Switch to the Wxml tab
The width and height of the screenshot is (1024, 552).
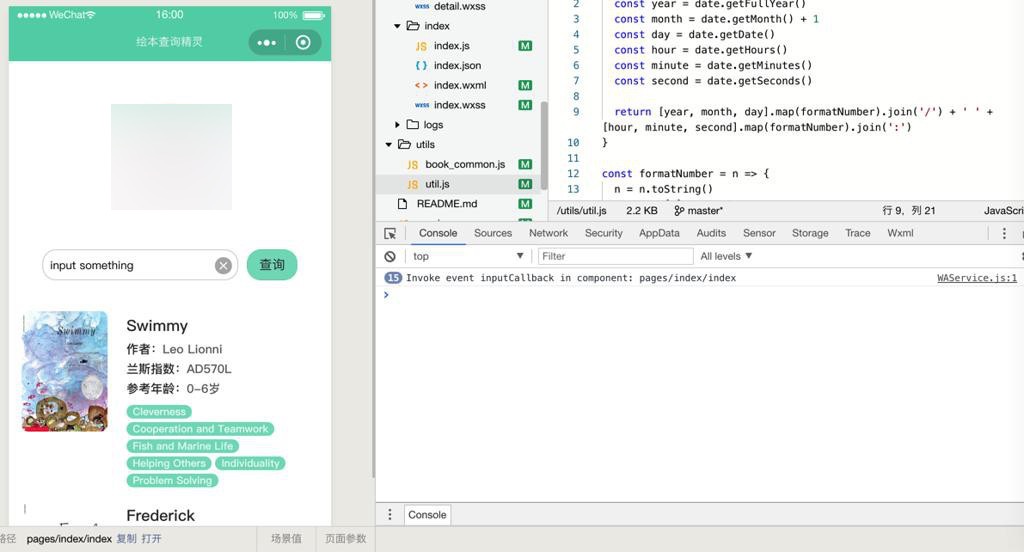pyautogui.click(x=900, y=233)
